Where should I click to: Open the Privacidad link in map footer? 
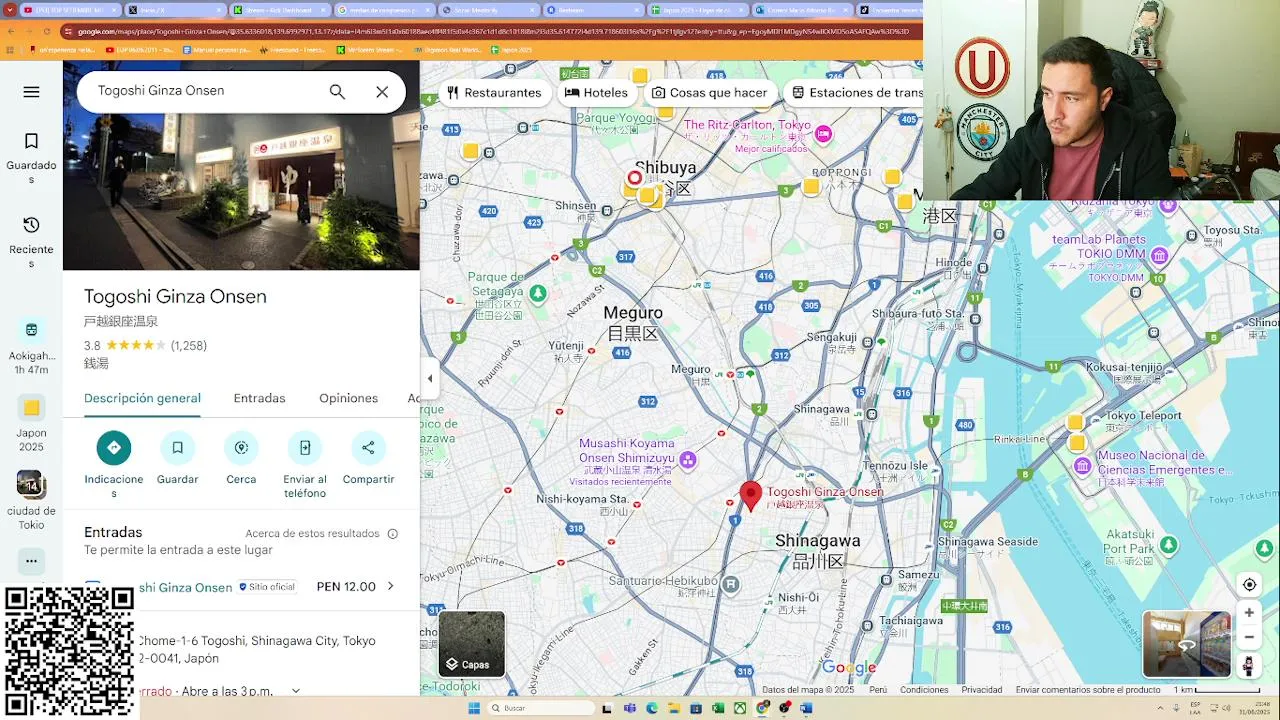click(x=982, y=690)
